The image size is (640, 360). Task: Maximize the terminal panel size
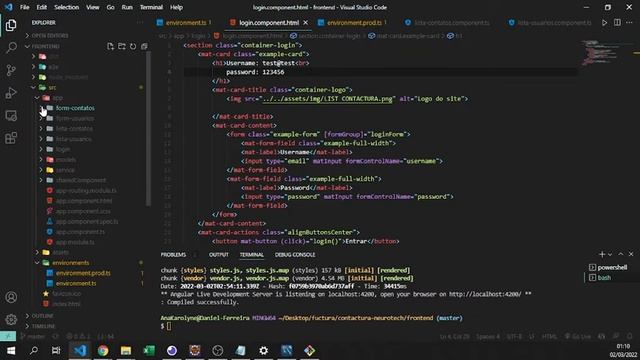(621, 254)
